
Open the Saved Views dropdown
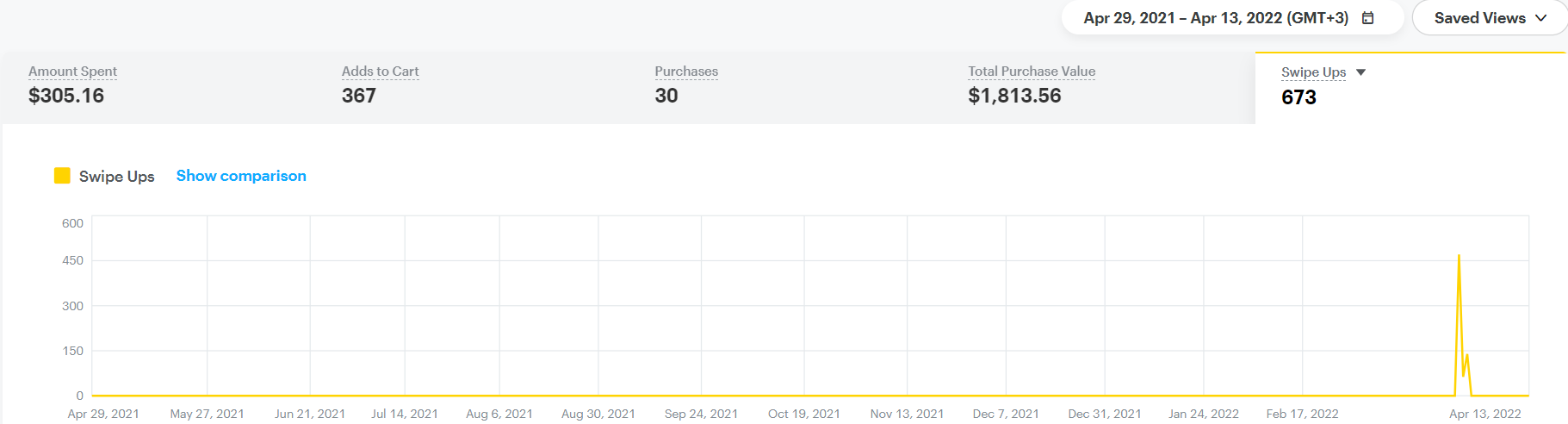coord(1490,18)
